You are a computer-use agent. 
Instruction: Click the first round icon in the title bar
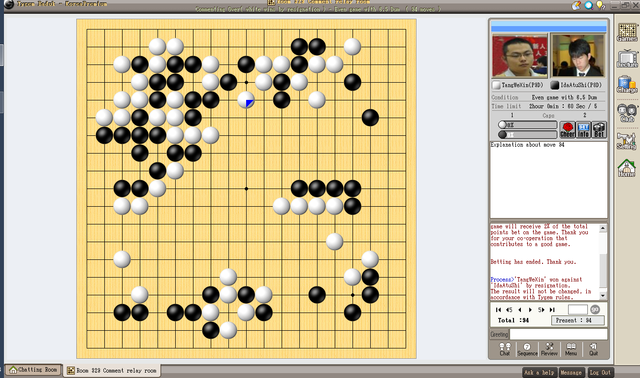coord(576,5)
